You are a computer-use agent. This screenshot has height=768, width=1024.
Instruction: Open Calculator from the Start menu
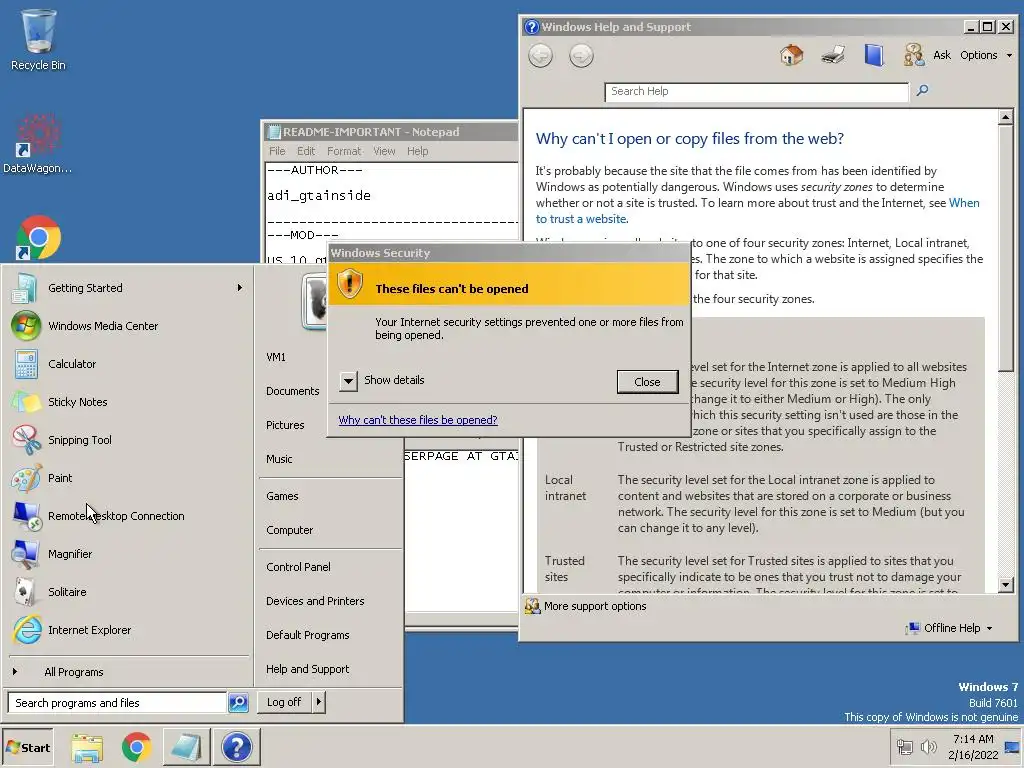tap(128, 364)
